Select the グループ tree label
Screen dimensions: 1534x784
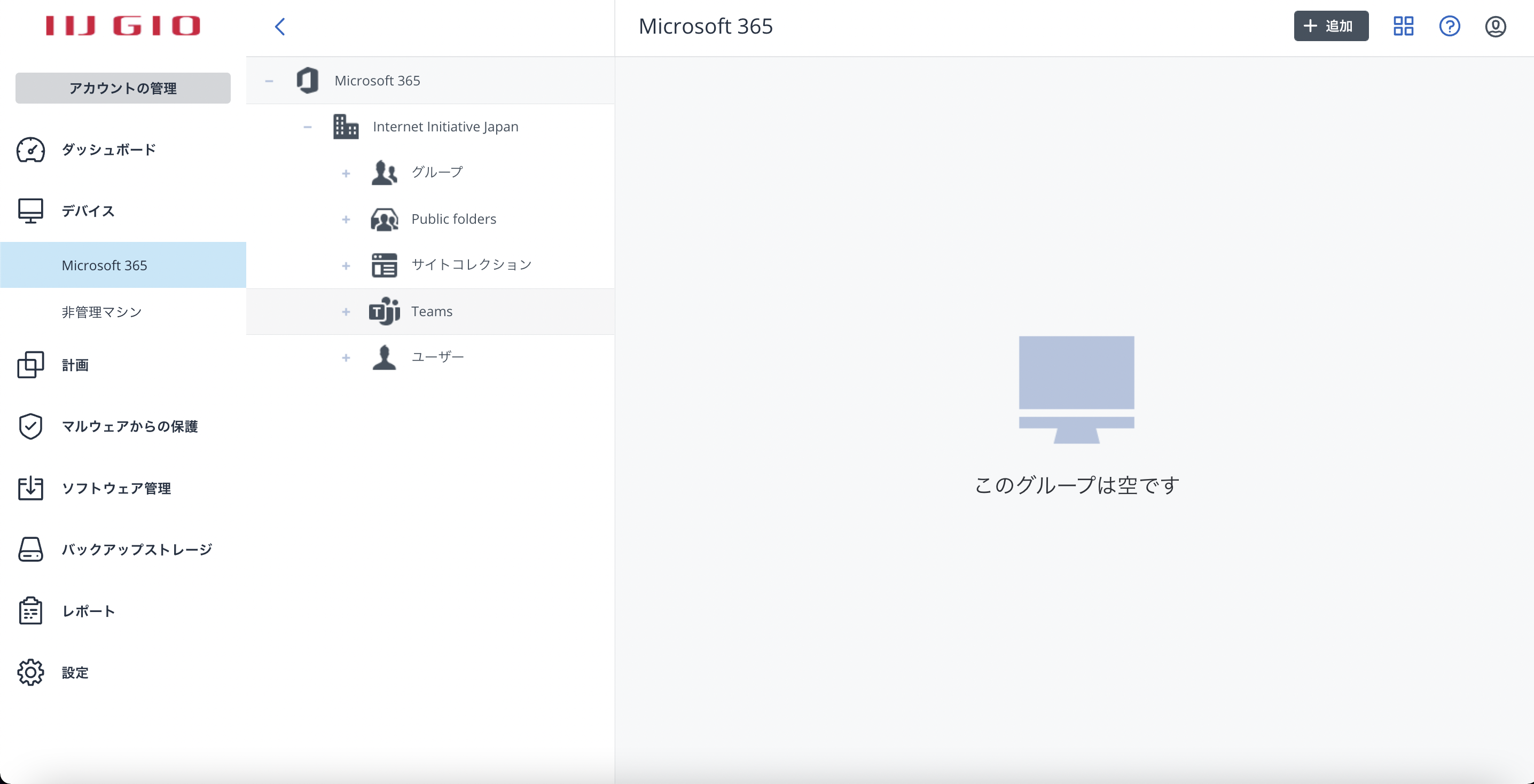click(x=437, y=172)
